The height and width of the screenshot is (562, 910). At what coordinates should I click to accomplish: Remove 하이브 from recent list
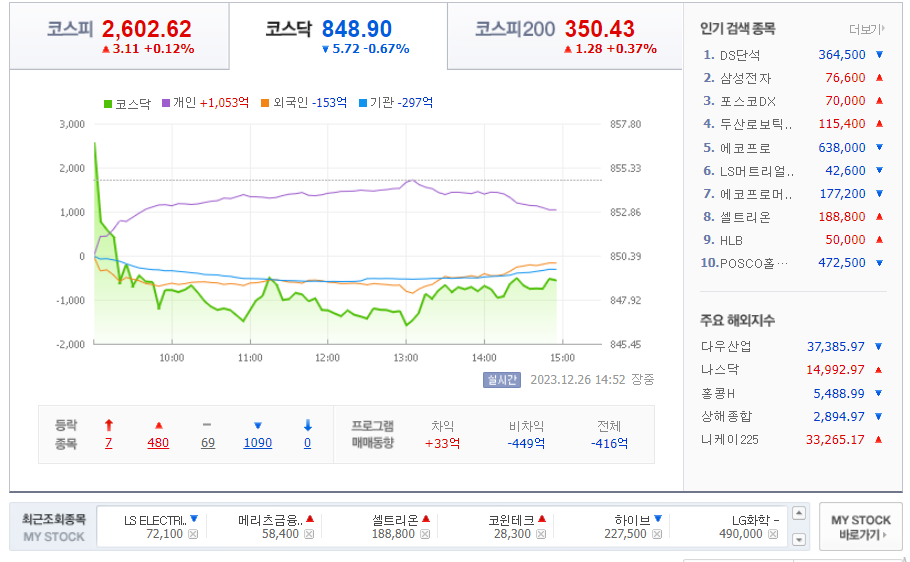click(x=657, y=534)
